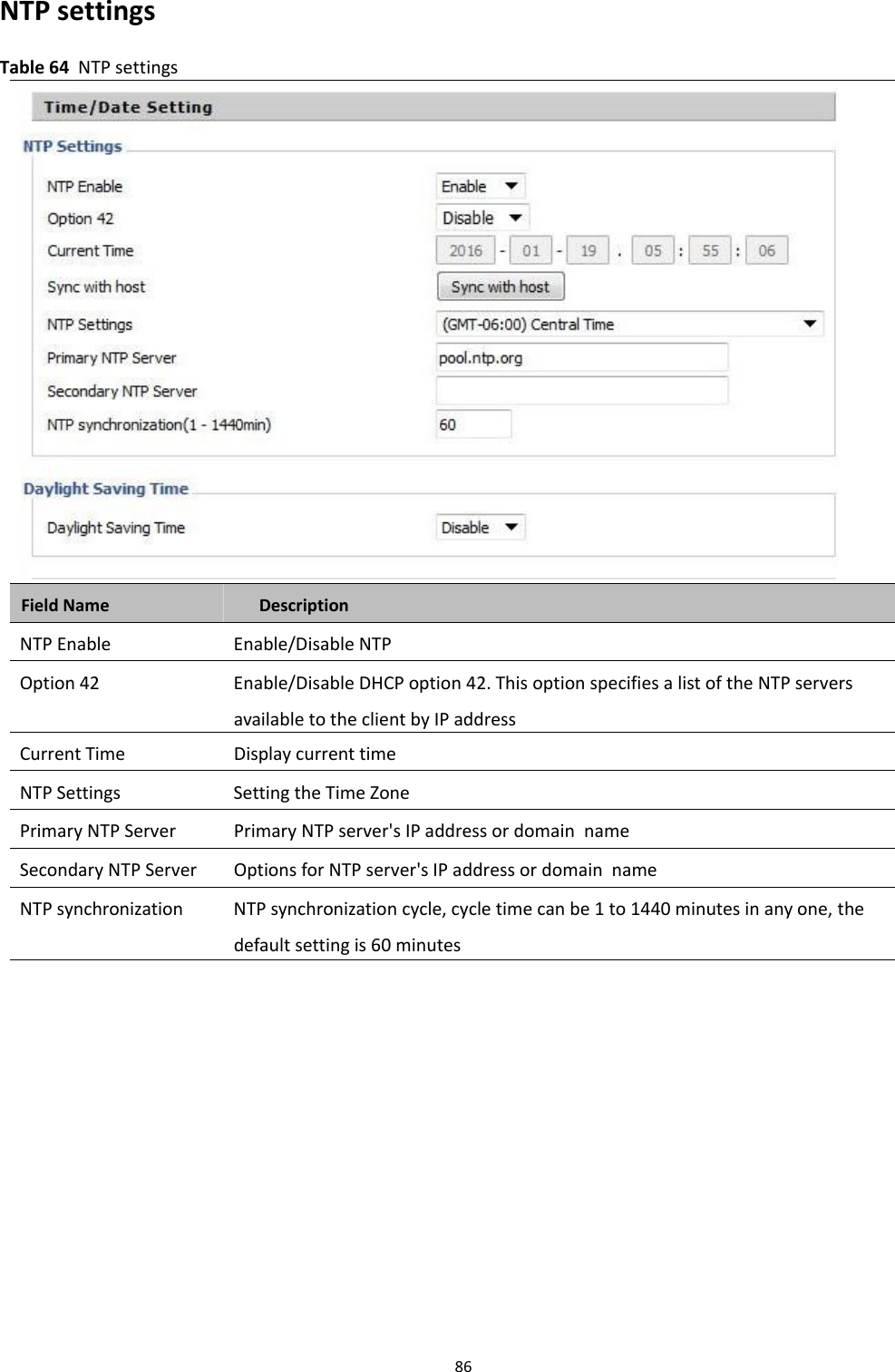Viewport: 895px width, 1372px height.
Task: Click the empty Secondary NTP Server field
Action: click(580, 390)
